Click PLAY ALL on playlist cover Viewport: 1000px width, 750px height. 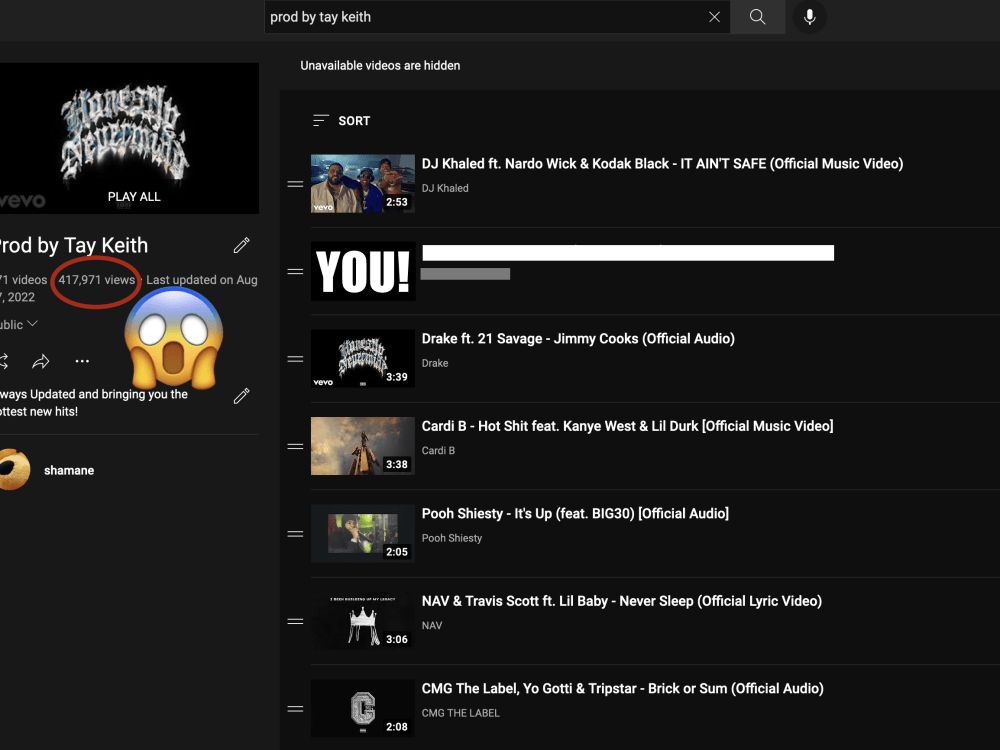(x=134, y=196)
